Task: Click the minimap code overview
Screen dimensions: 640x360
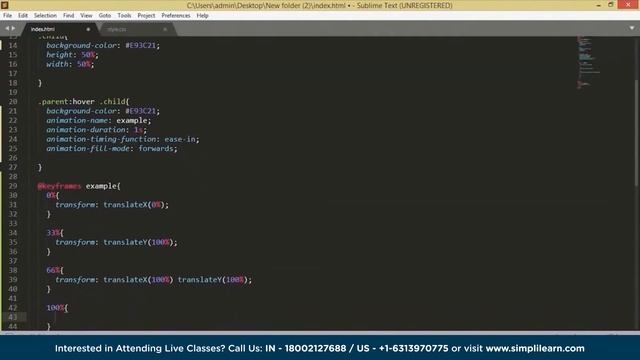Action: [x=588, y=61]
